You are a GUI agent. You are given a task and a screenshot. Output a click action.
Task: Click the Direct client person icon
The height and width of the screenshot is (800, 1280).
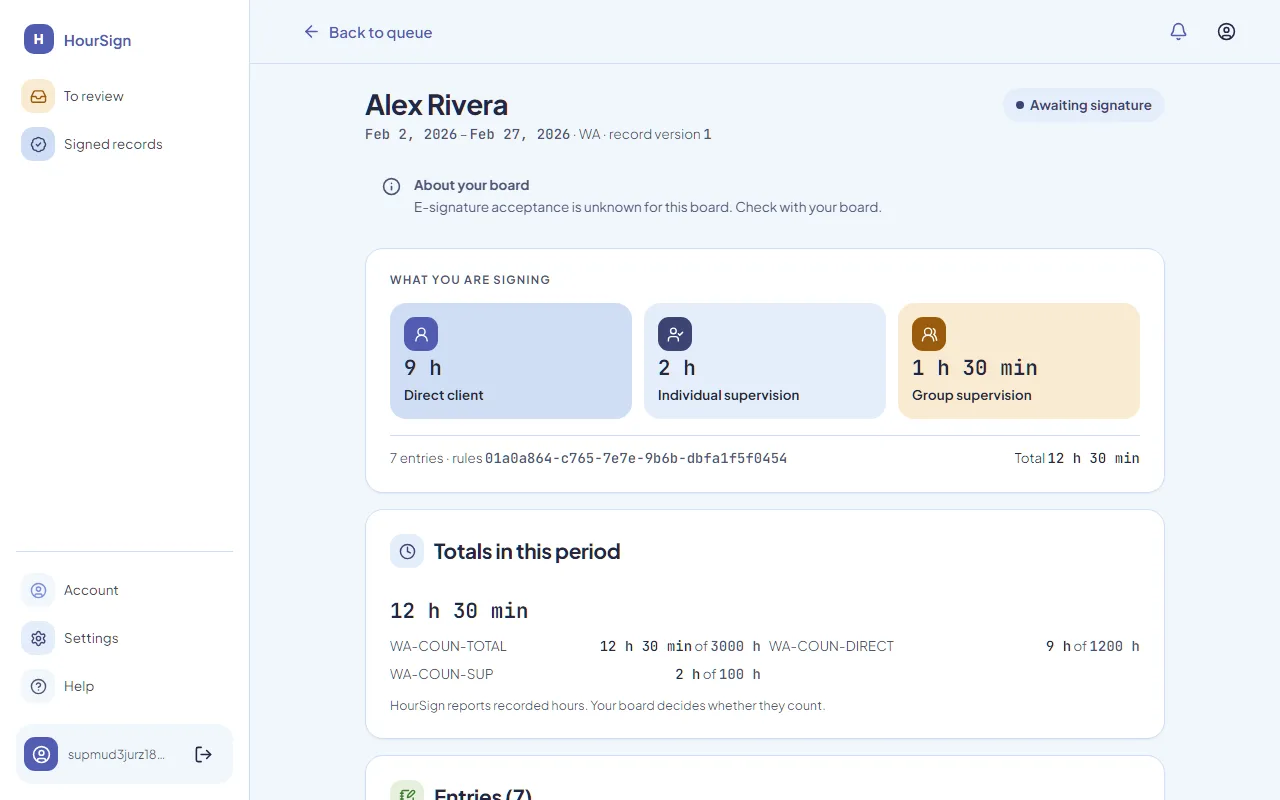coord(421,334)
